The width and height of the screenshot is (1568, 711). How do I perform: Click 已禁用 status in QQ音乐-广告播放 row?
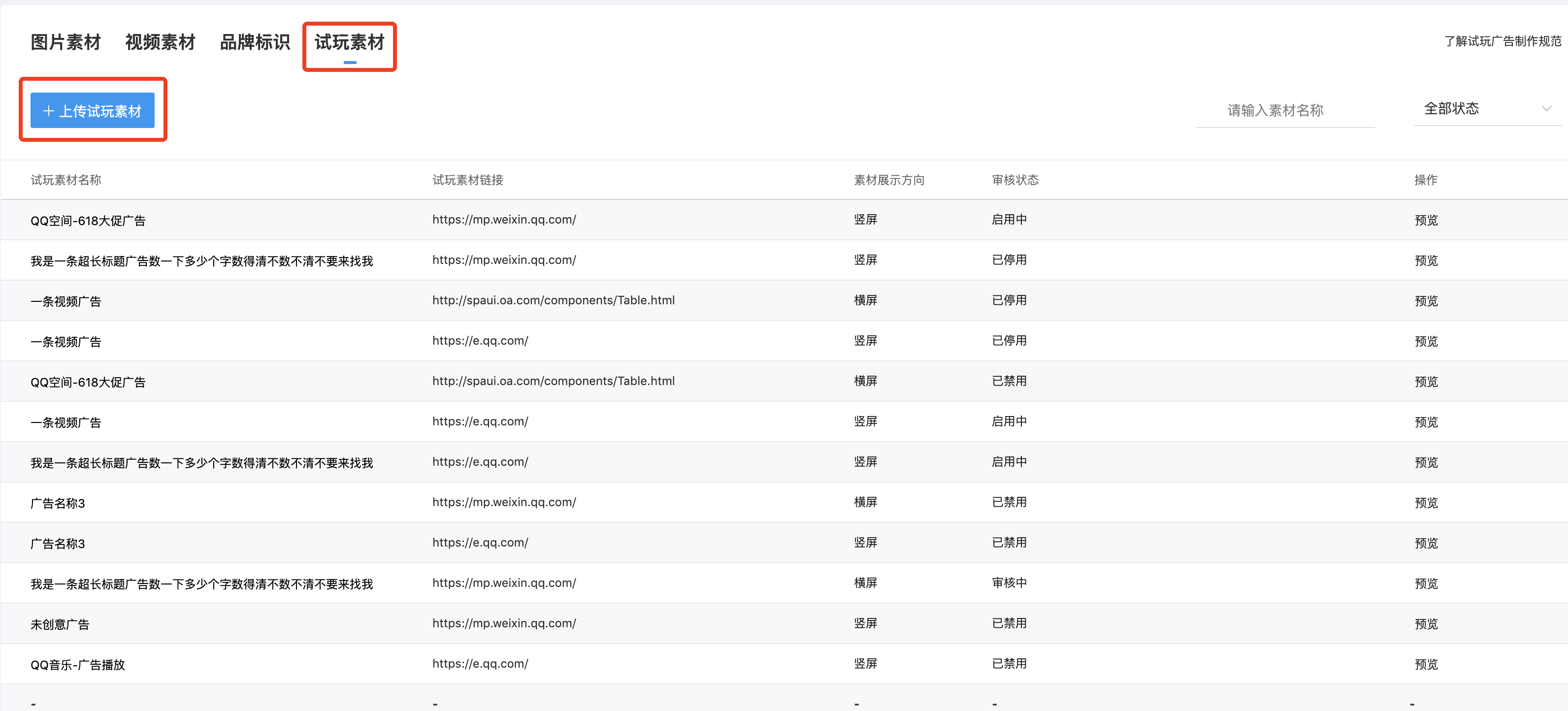1009,664
